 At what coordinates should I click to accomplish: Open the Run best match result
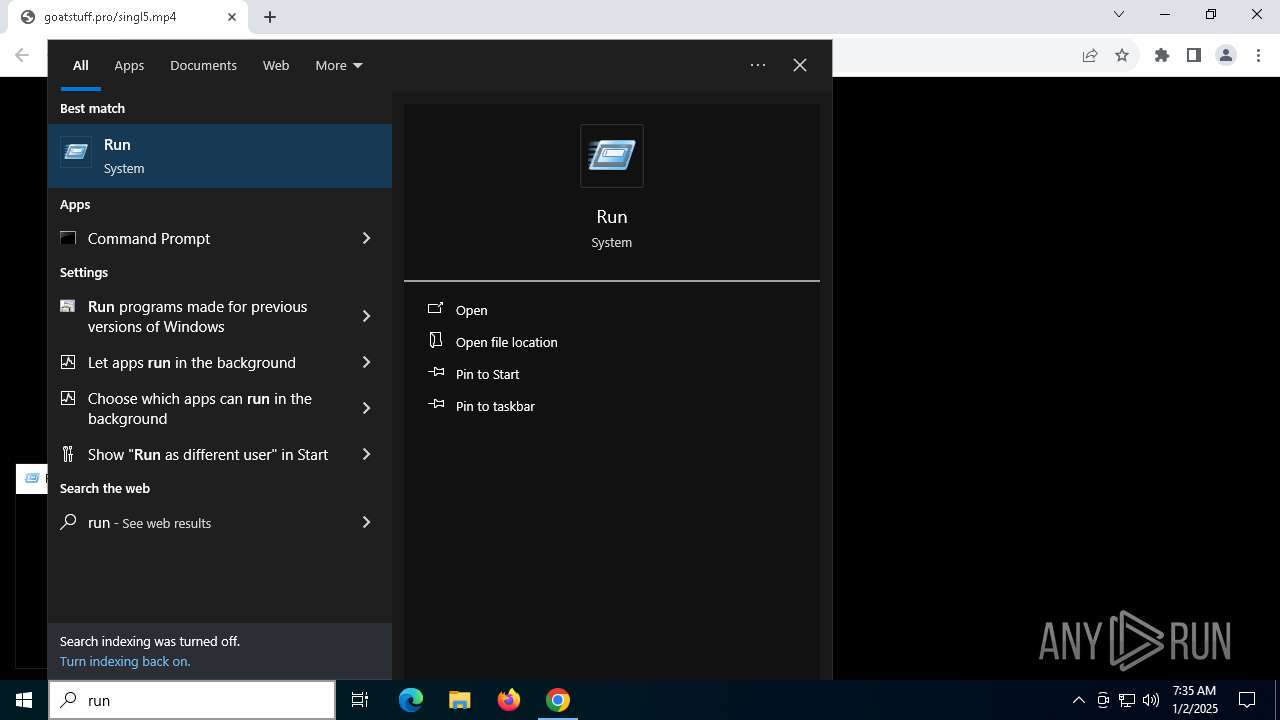(x=220, y=156)
